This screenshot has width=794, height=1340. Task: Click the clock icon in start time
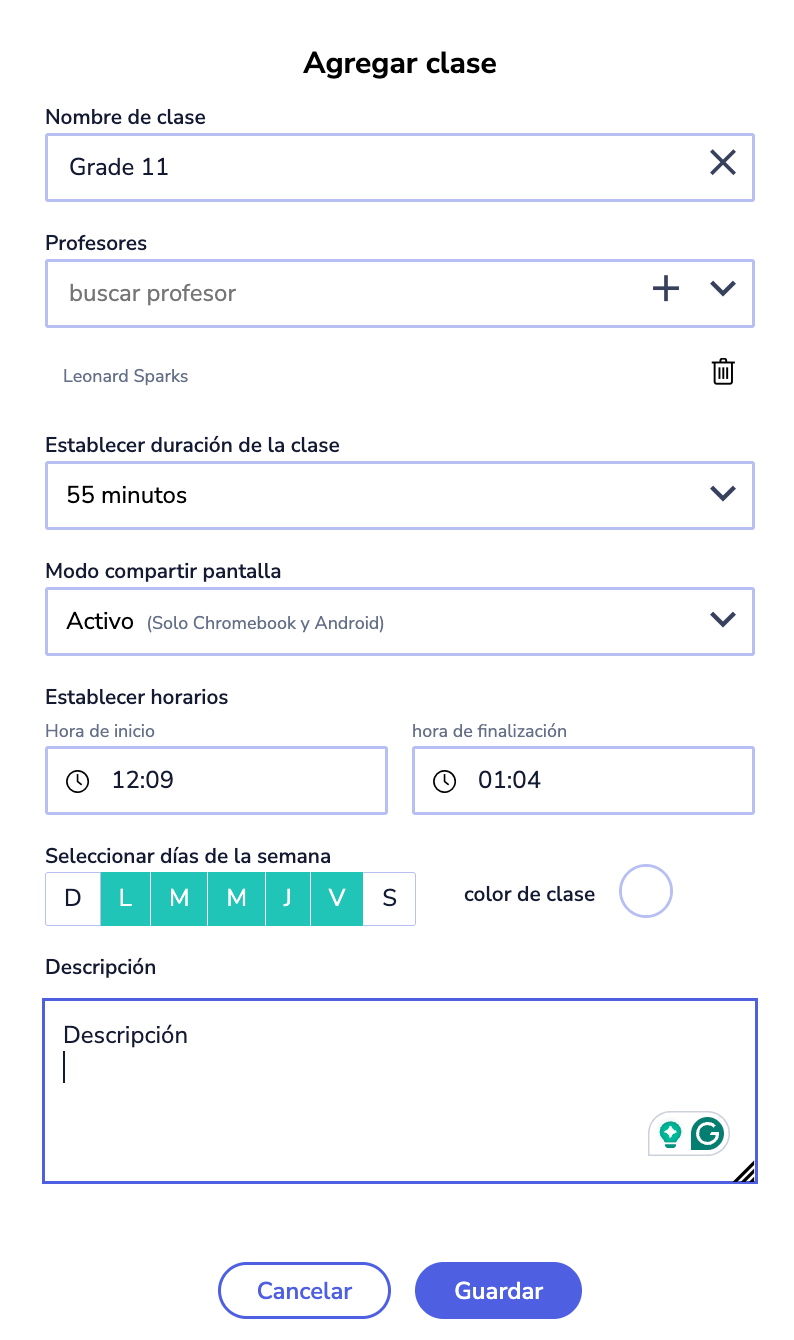(x=77, y=782)
